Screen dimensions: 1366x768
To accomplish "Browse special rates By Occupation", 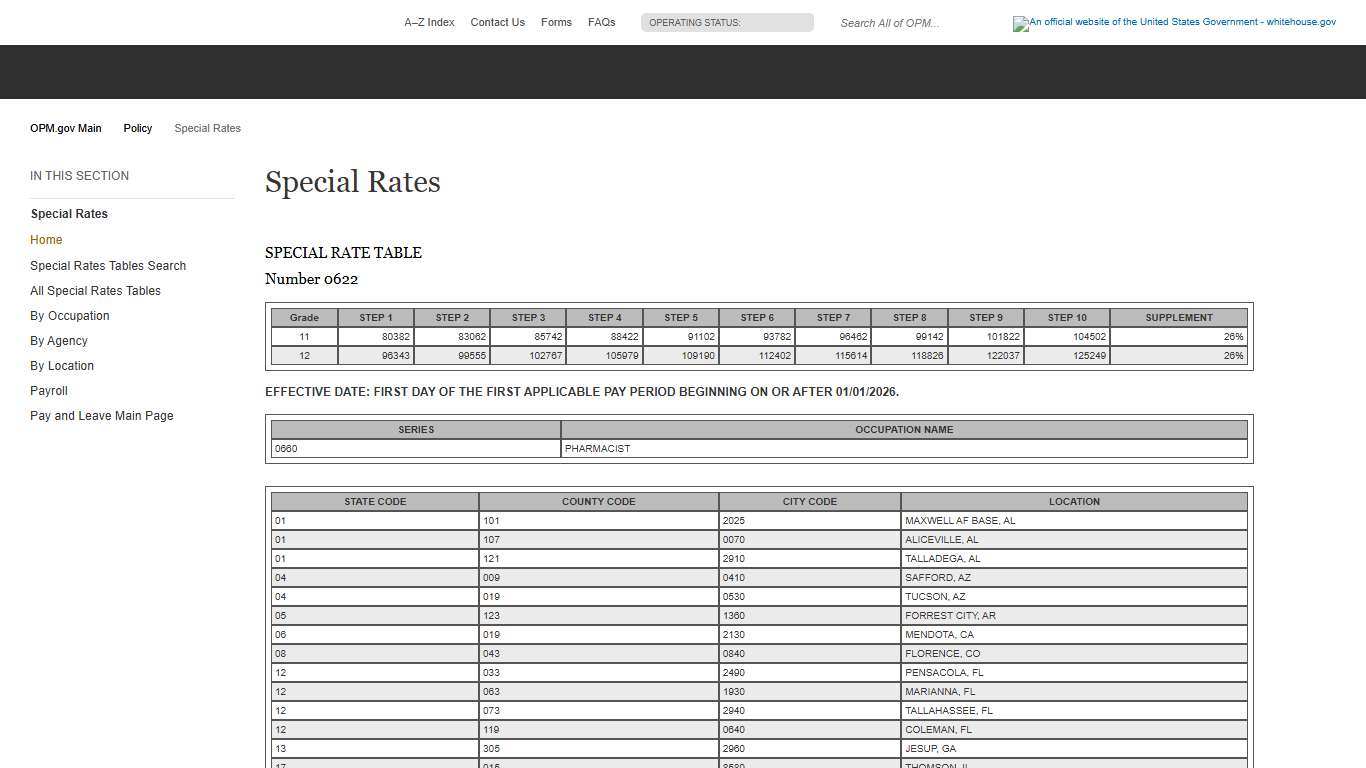I will (x=69, y=315).
